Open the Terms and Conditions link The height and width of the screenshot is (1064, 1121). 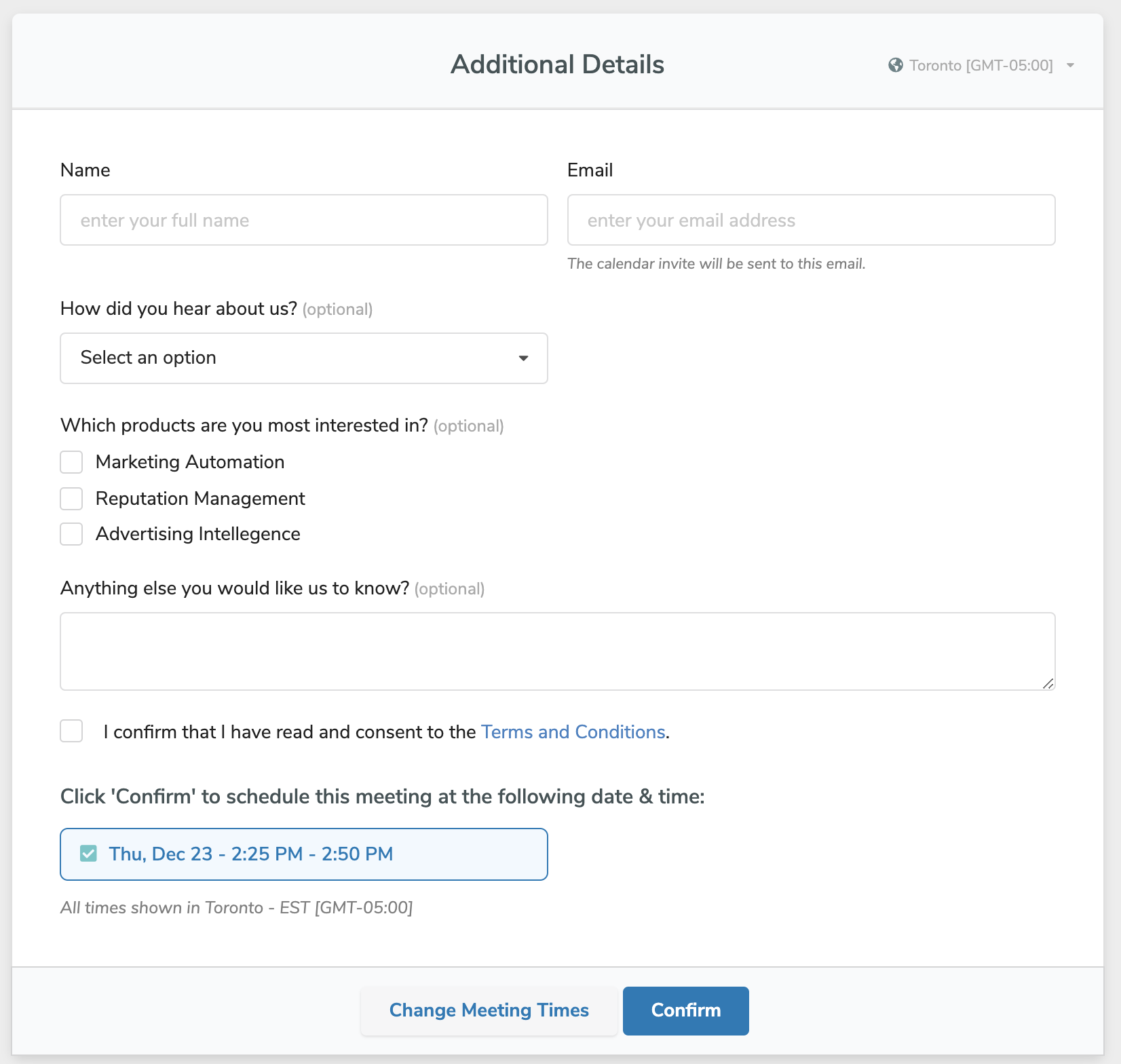pyautogui.click(x=573, y=732)
